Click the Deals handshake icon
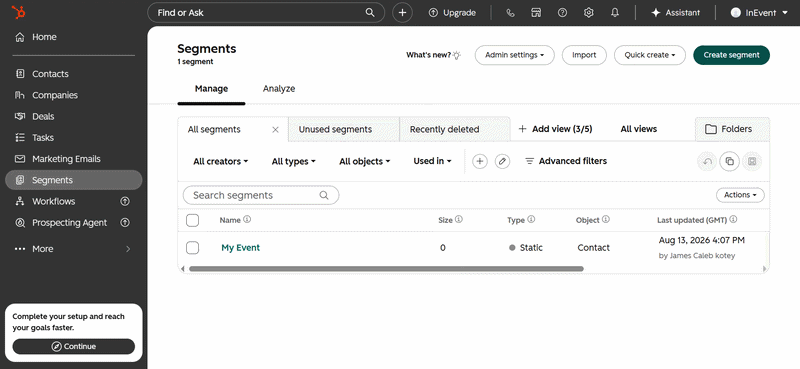The width and height of the screenshot is (800, 369). tap(20, 116)
